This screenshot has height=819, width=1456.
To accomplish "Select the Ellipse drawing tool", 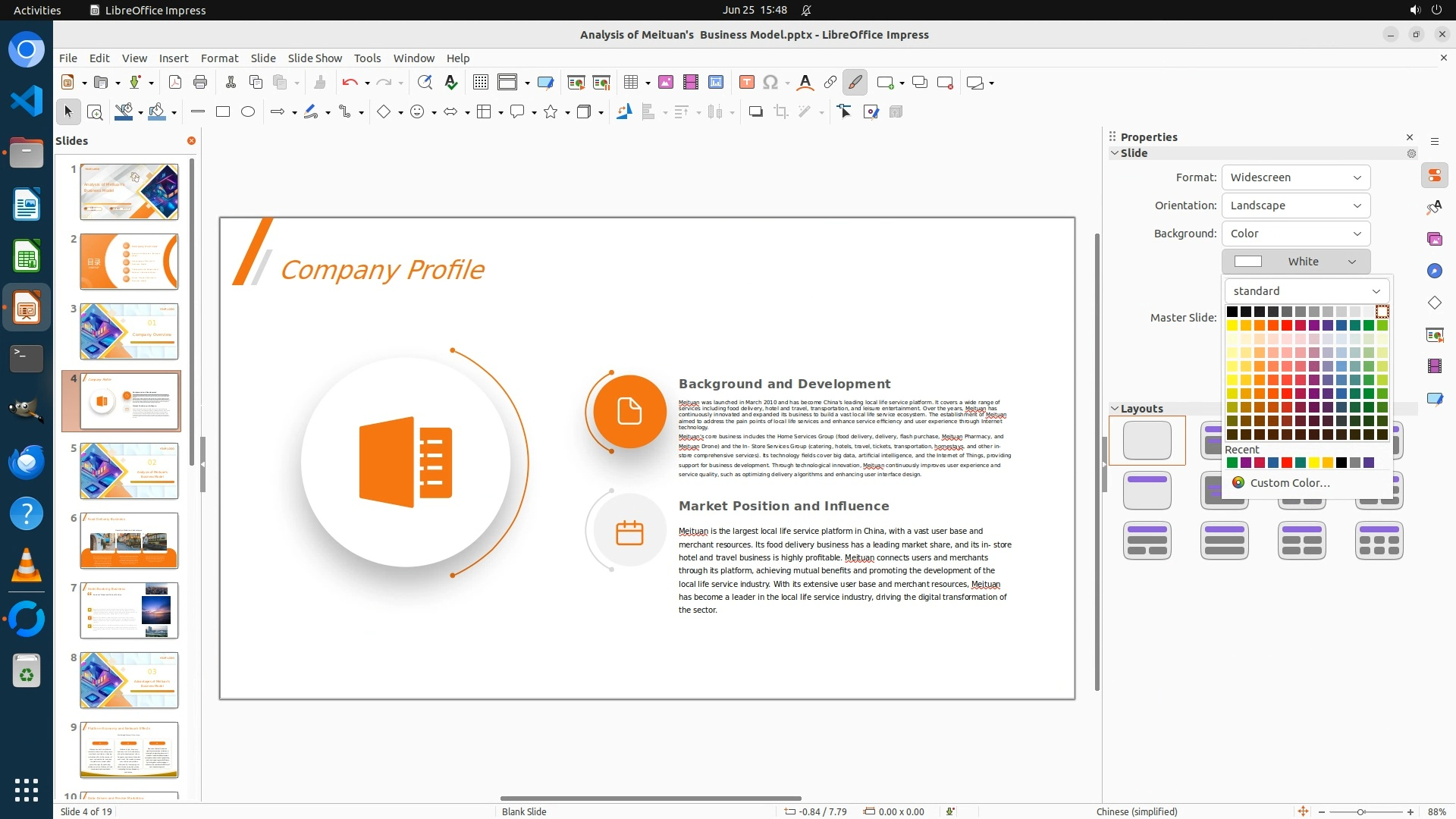I will pyautogui.click(x=248, y=112).
